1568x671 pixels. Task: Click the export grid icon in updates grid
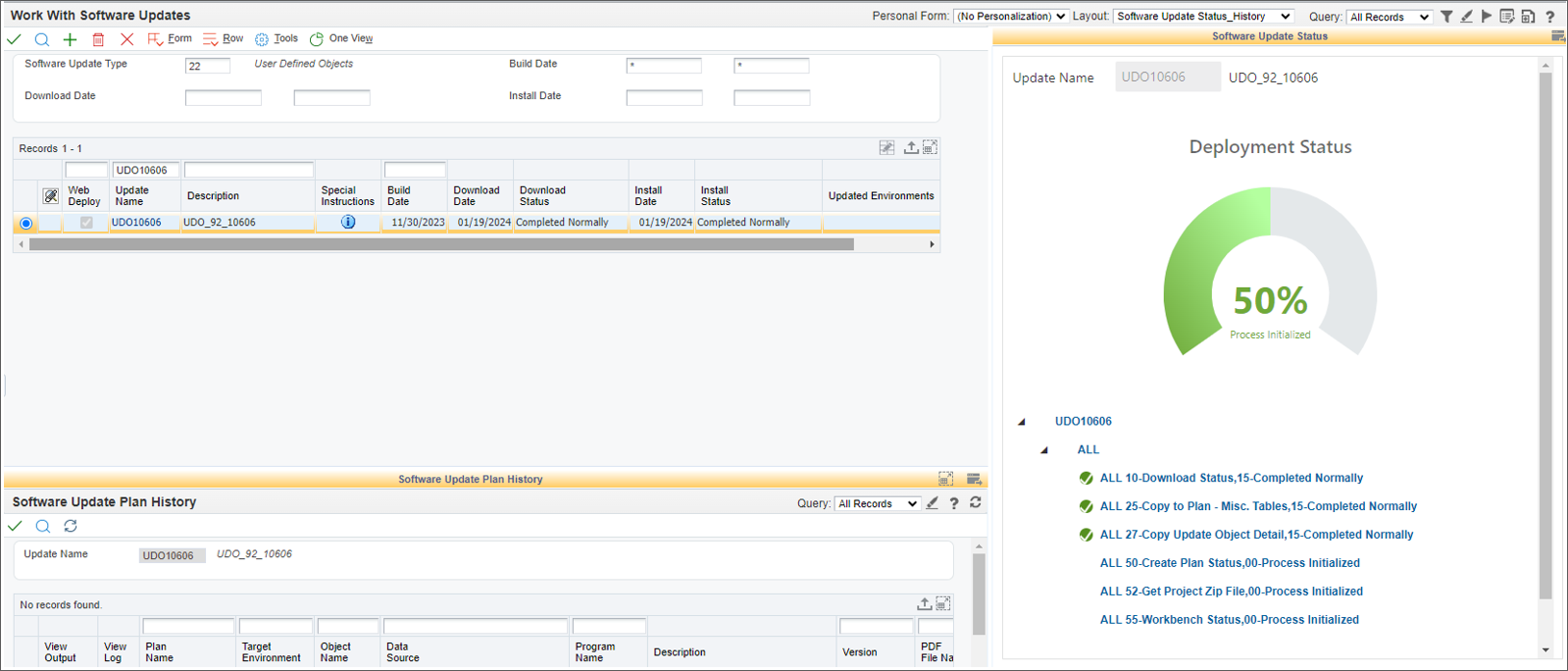(911, 148)
